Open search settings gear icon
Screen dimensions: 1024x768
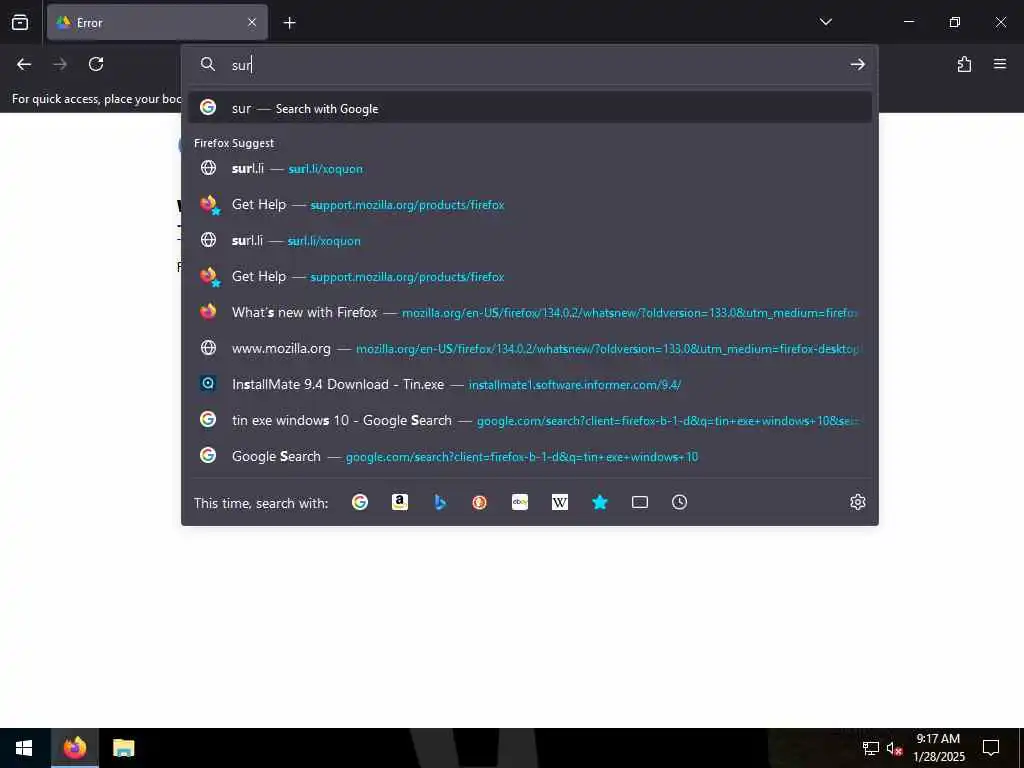[x=857, y=502]
